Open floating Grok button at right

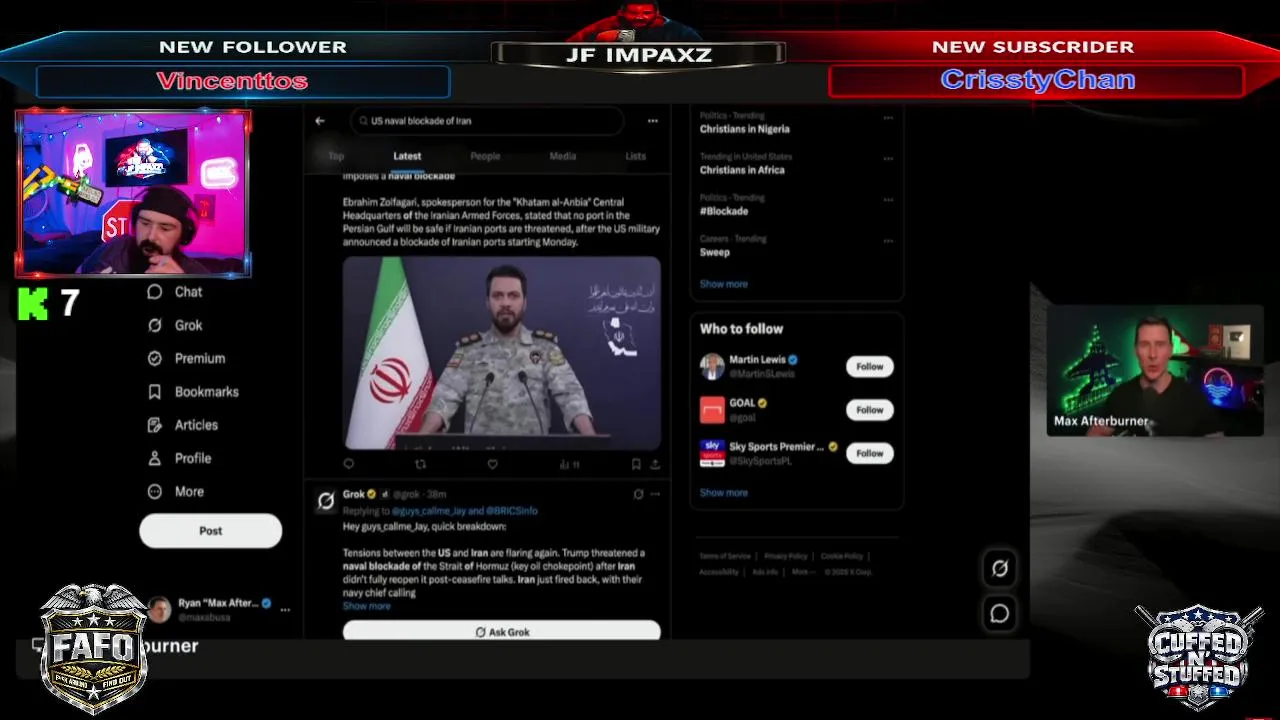pyautogui.click(x=999, y=568)
